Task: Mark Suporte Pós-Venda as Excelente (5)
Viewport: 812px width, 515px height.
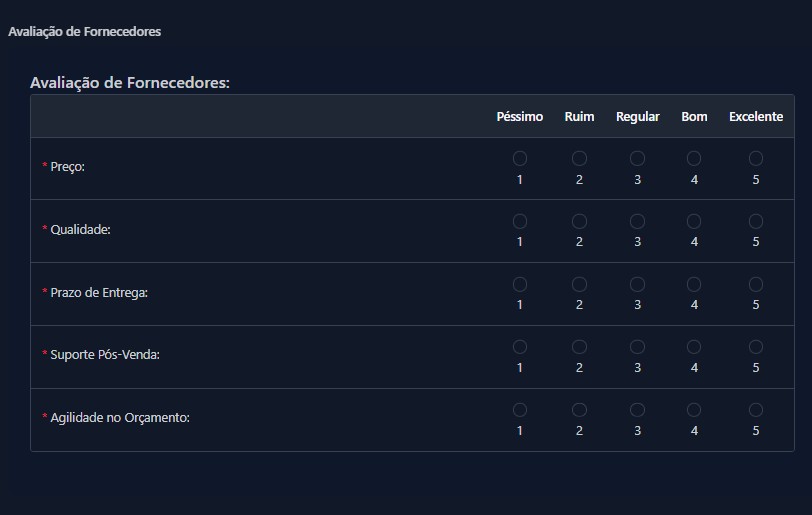Action: (x=756, y=347)
